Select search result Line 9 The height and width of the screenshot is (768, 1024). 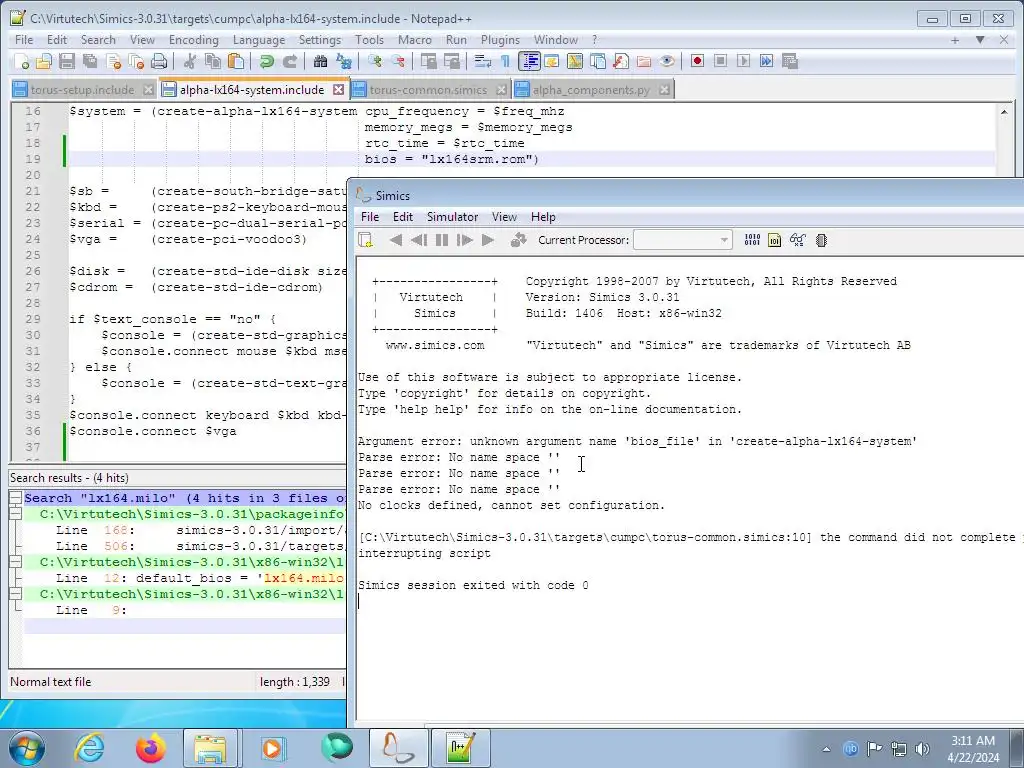tap(184, 610)
